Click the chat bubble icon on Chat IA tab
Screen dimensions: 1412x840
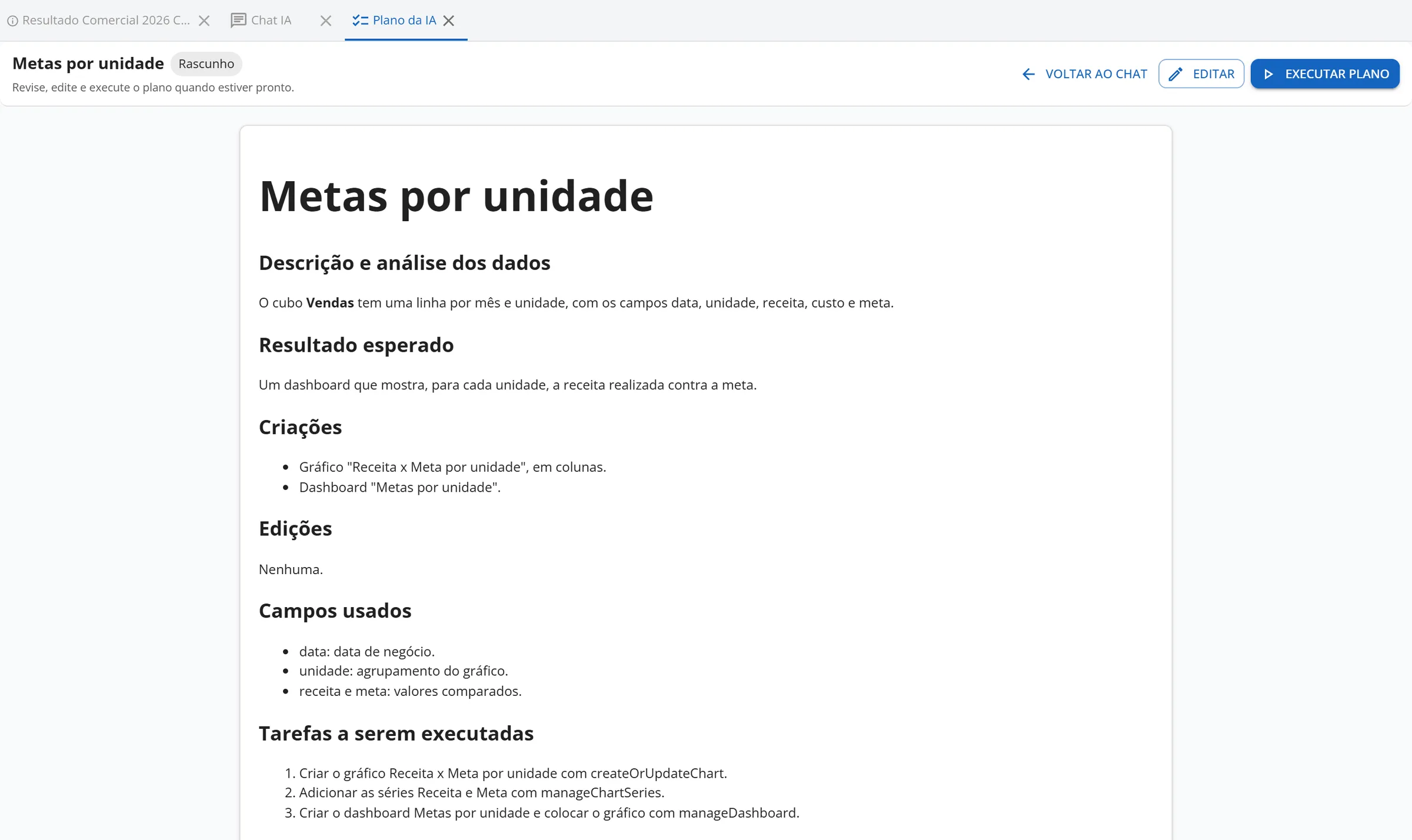tap(238, 21)
